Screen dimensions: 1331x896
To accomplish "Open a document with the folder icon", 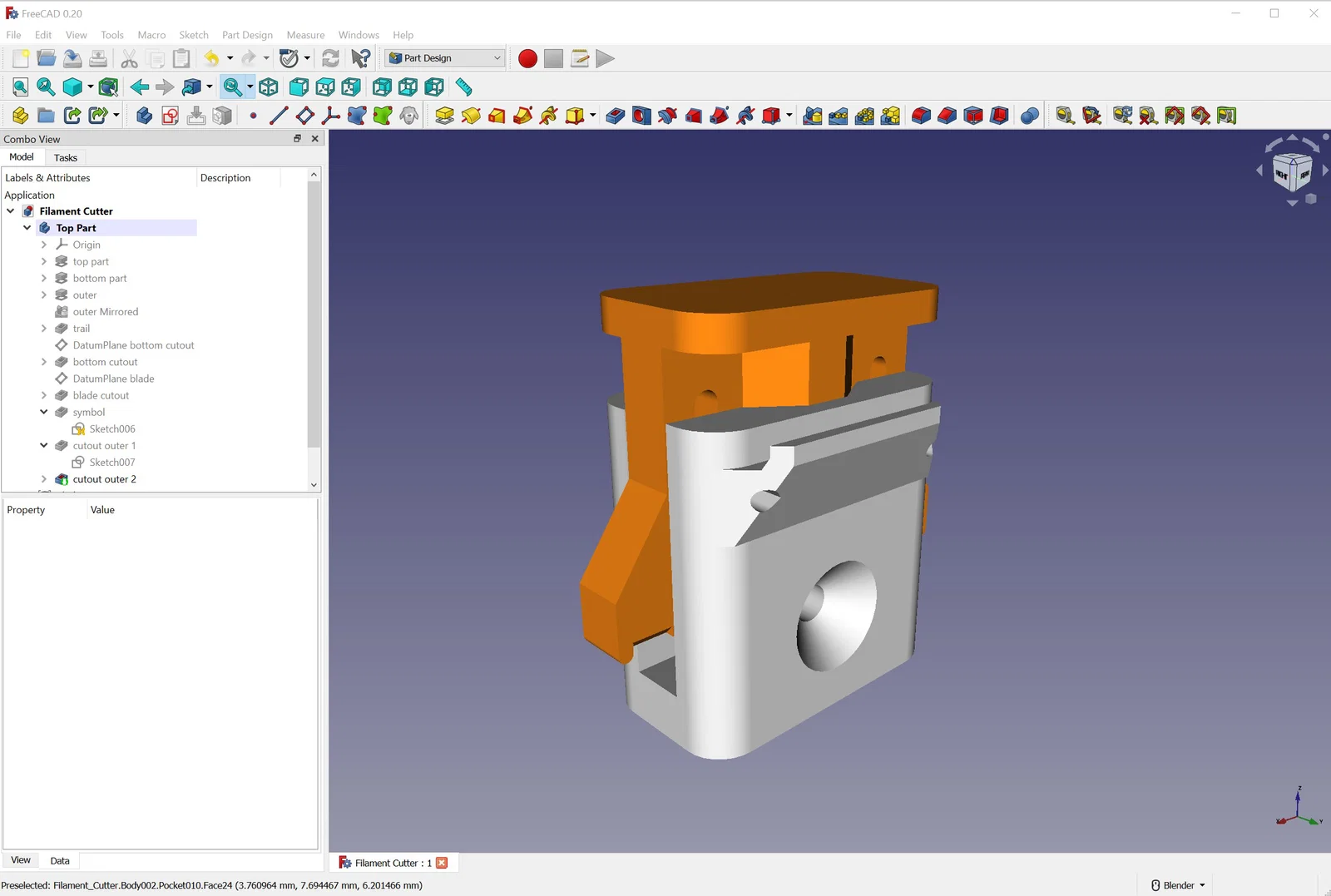I will [47, 58].
